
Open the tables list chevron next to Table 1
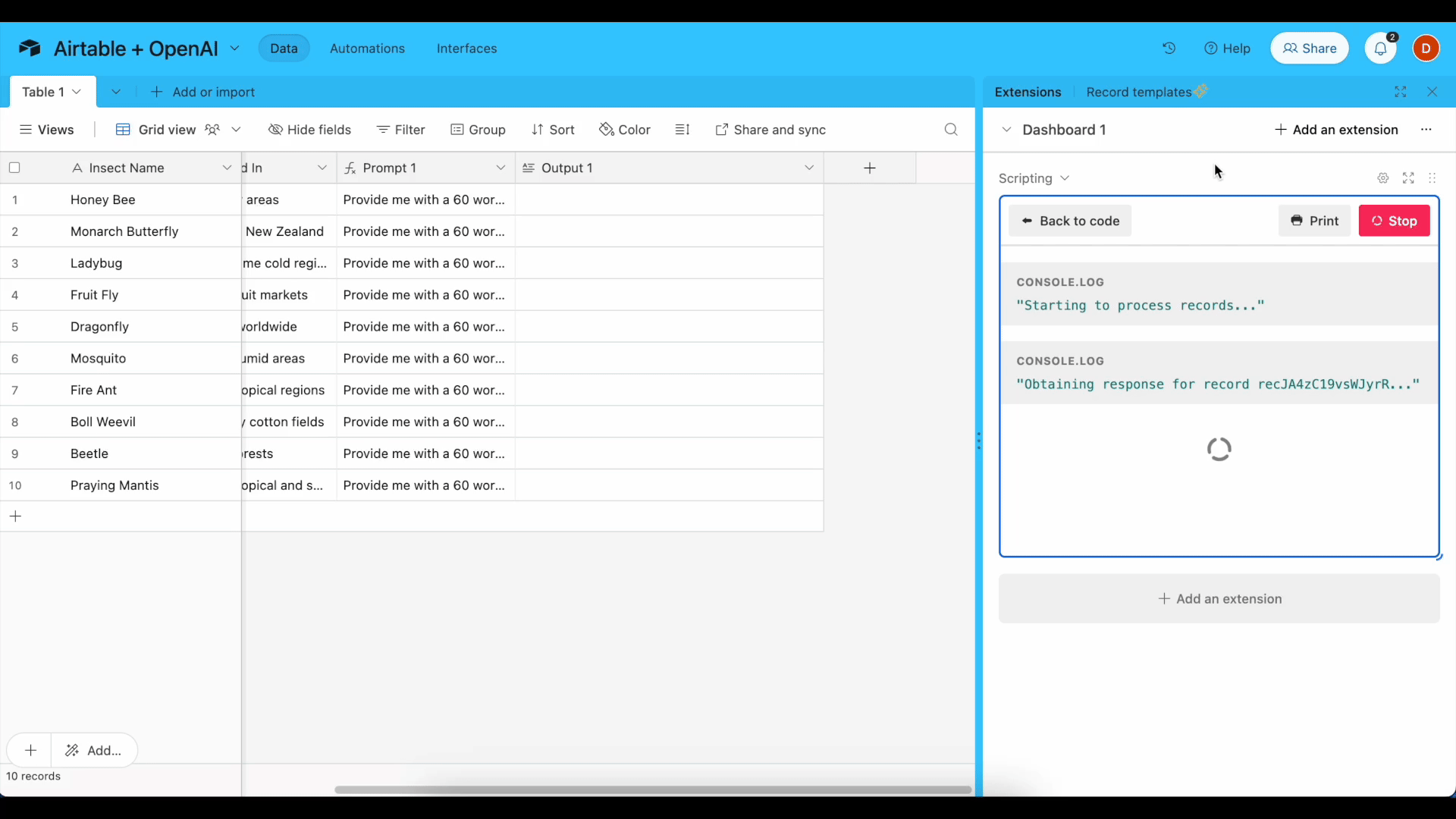point(116,92)
